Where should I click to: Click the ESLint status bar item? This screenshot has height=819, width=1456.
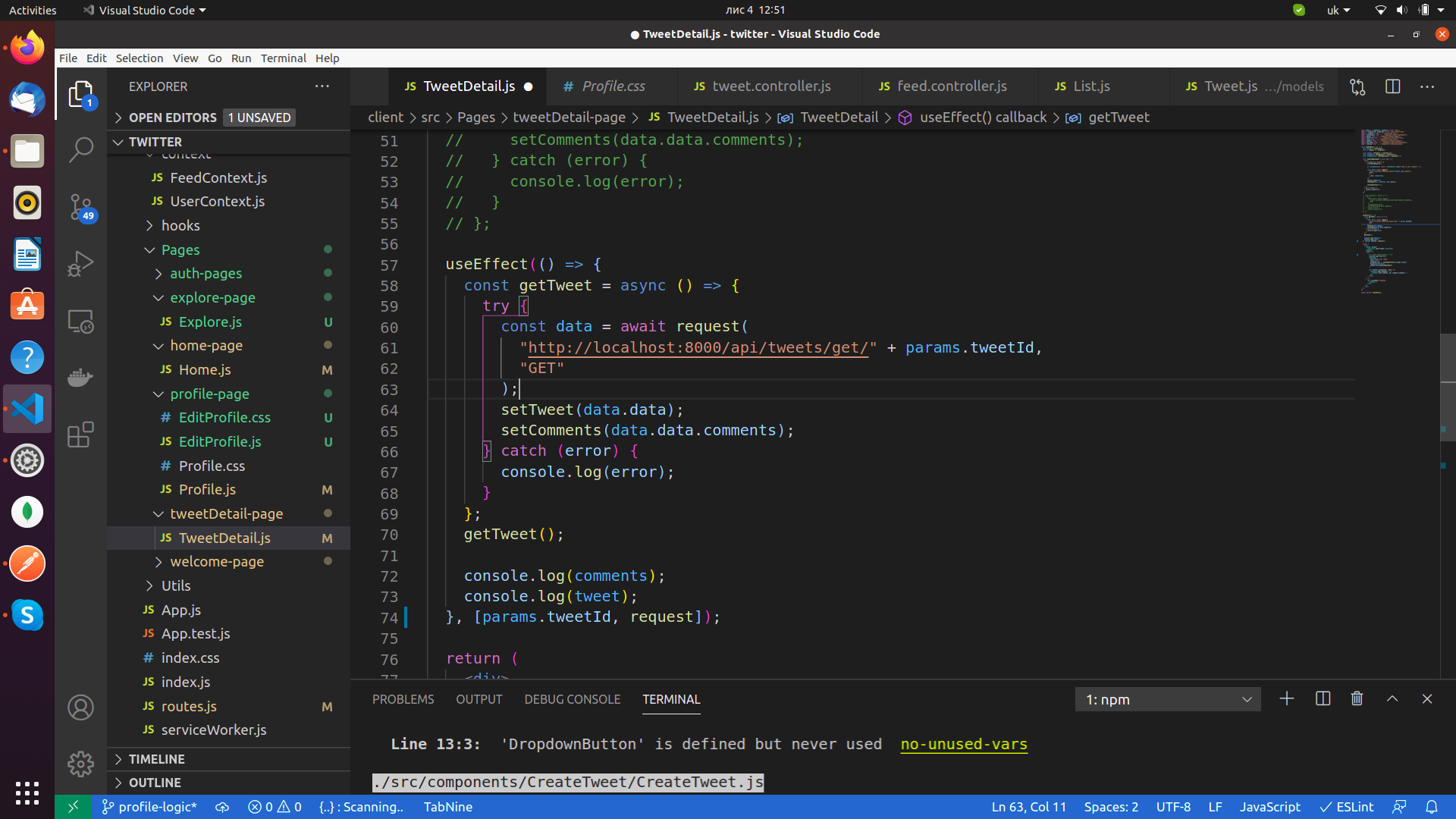[x=1347, y=807]
